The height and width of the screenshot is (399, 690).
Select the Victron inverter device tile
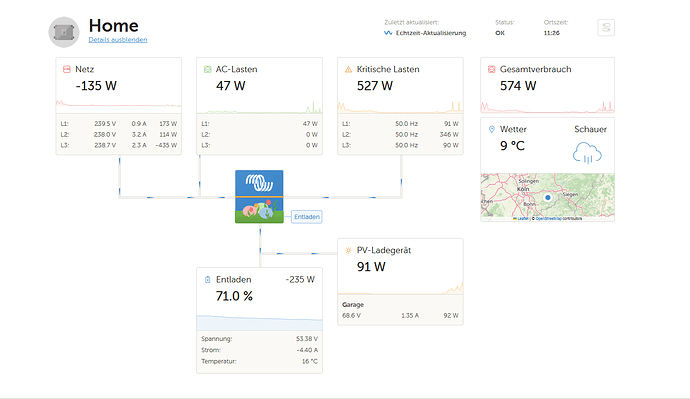(x=259, y=197)
